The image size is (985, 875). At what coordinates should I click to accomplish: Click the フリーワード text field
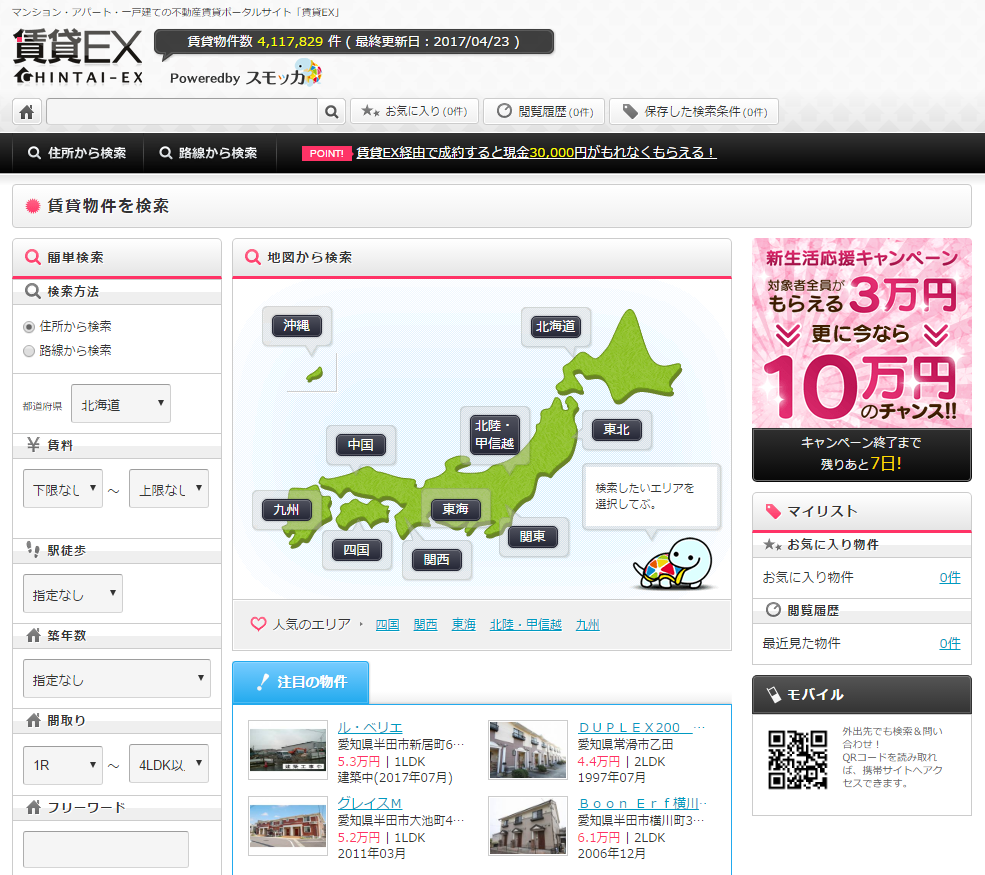point(106,849)
